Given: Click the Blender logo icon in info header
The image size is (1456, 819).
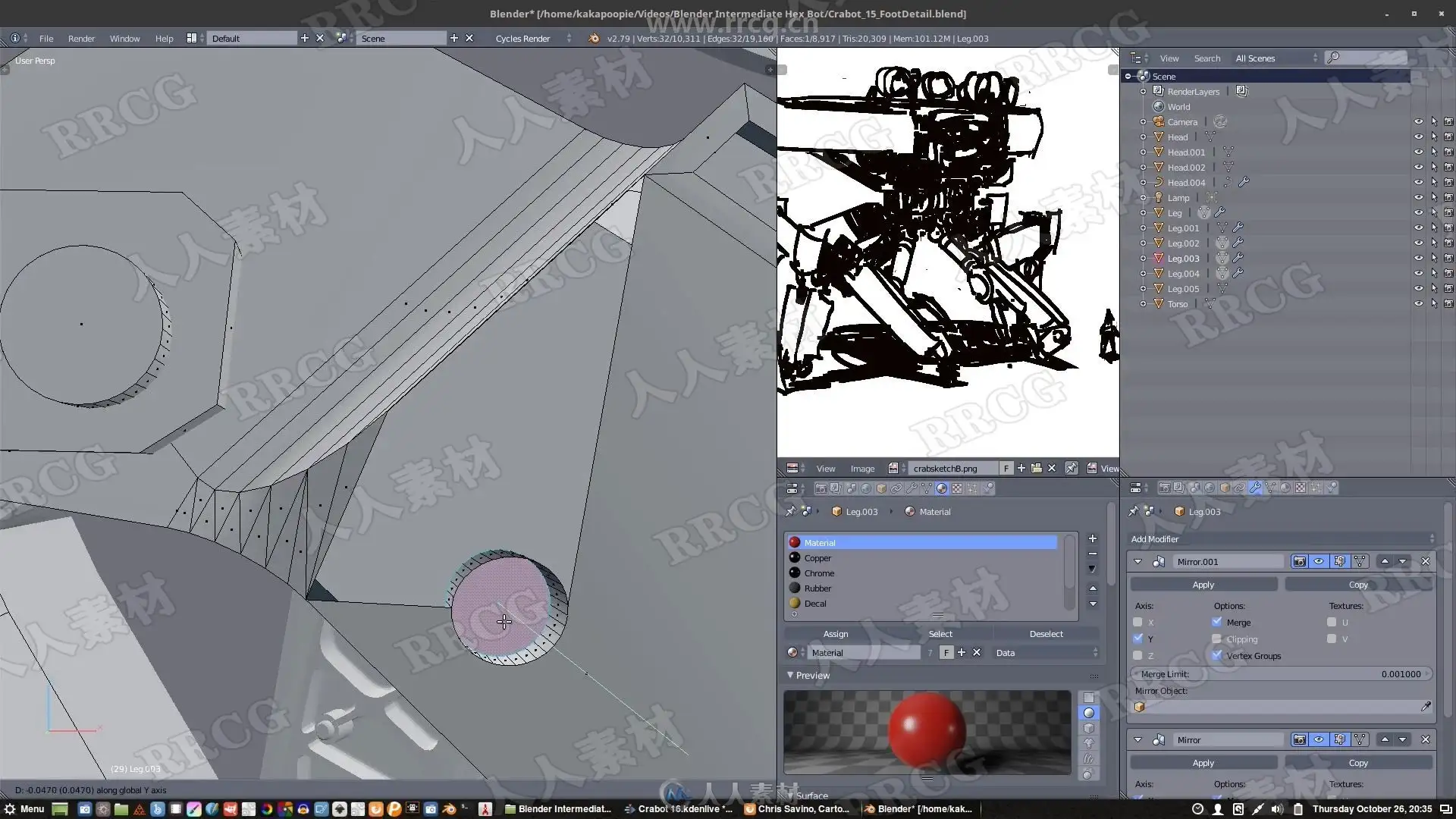Looking at the screenshot, I should [594, 38].
